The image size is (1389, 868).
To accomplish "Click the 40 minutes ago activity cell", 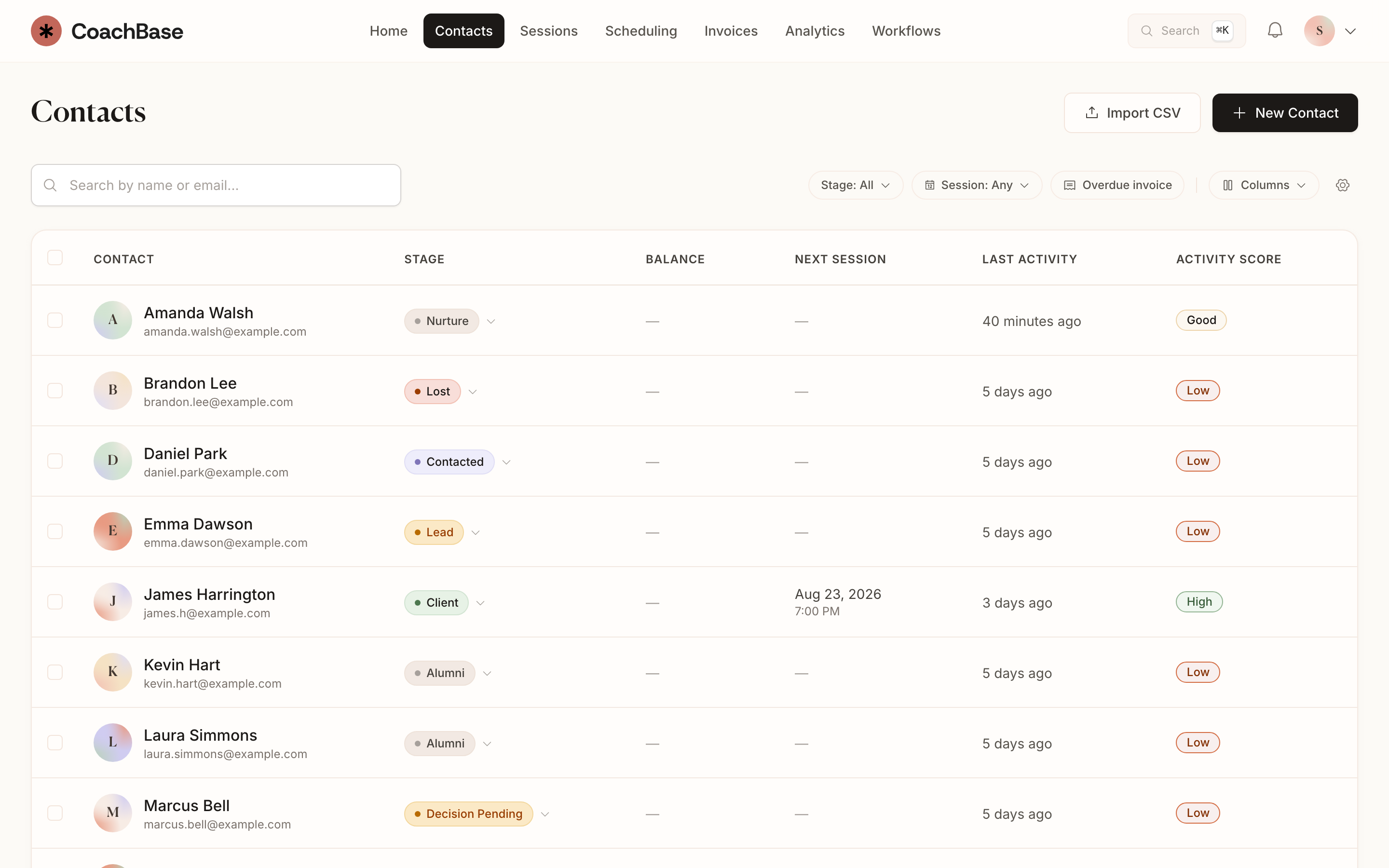I will (x=1032, y=322).
